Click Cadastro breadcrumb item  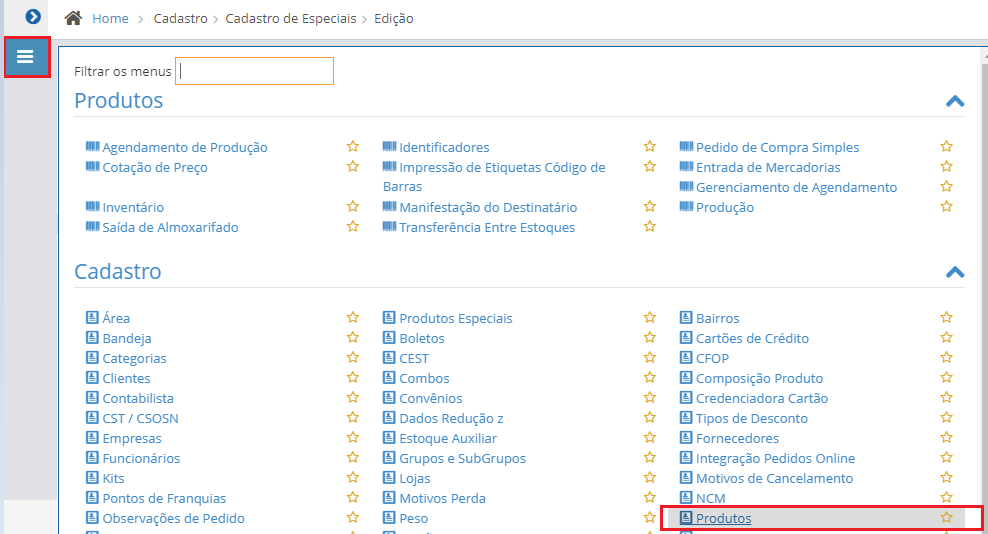point(180,19)
